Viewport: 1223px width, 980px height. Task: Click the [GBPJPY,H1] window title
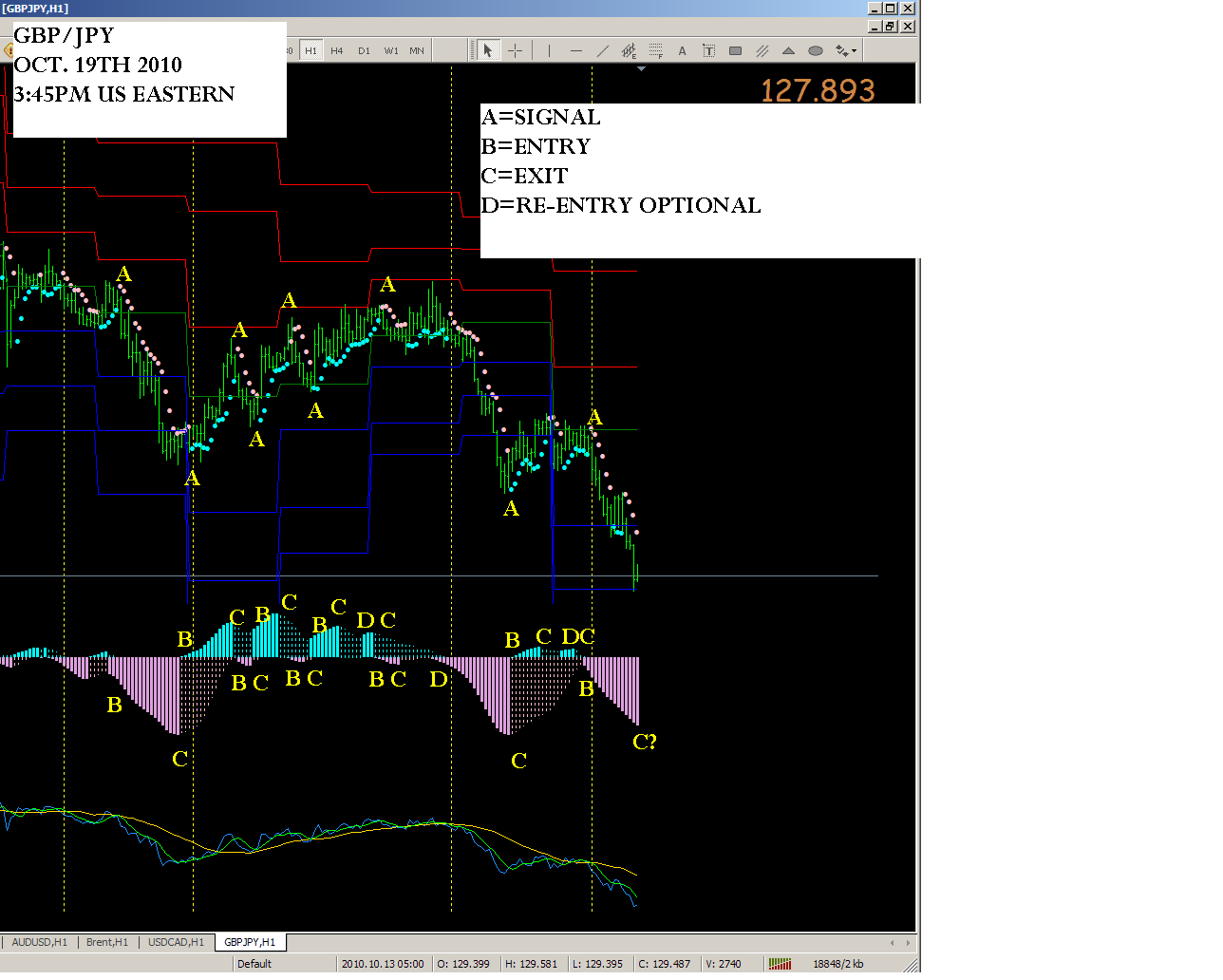pyautogui.click(x=35, y=9)
